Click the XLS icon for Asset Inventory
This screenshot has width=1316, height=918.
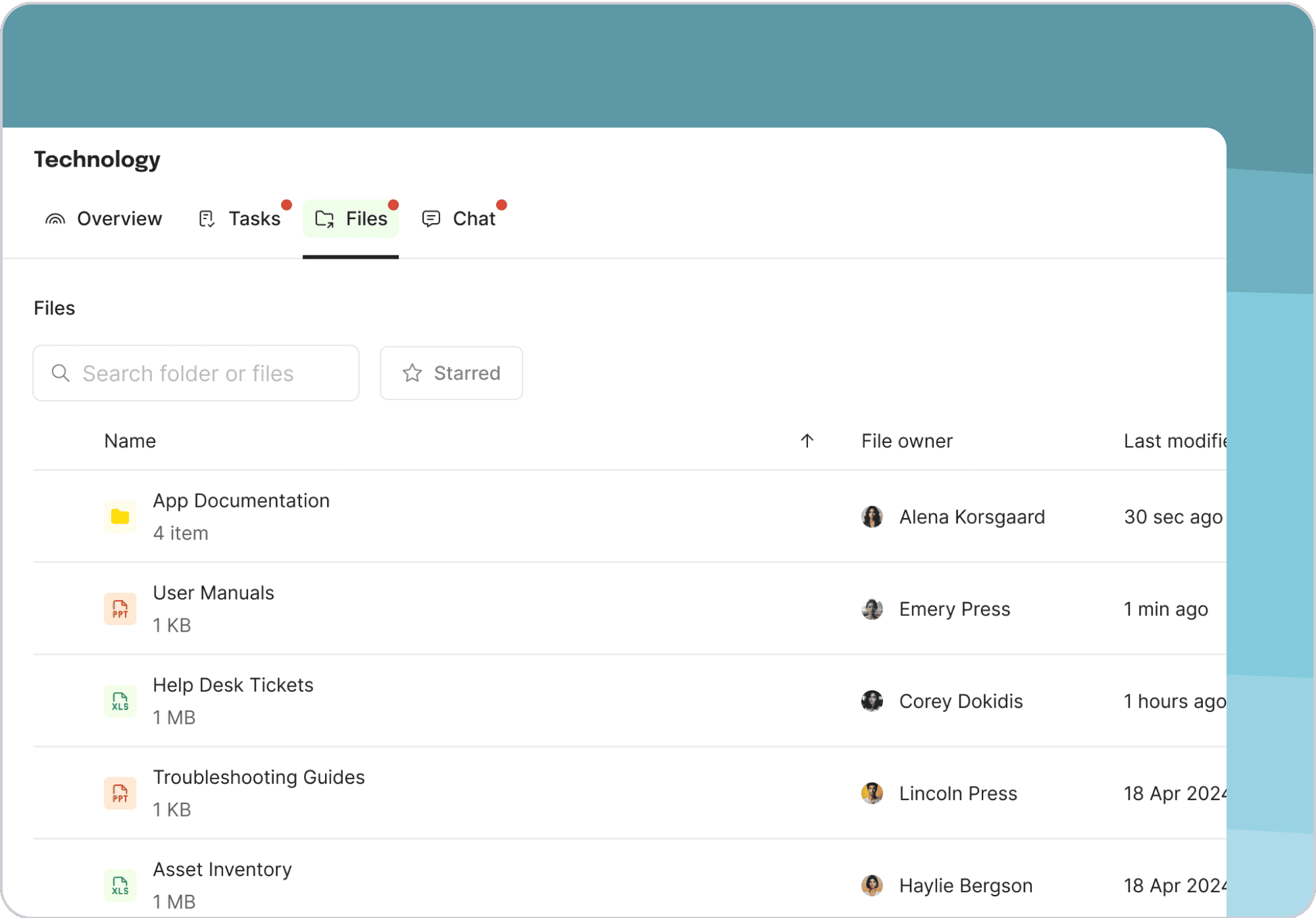click(120, 886)
